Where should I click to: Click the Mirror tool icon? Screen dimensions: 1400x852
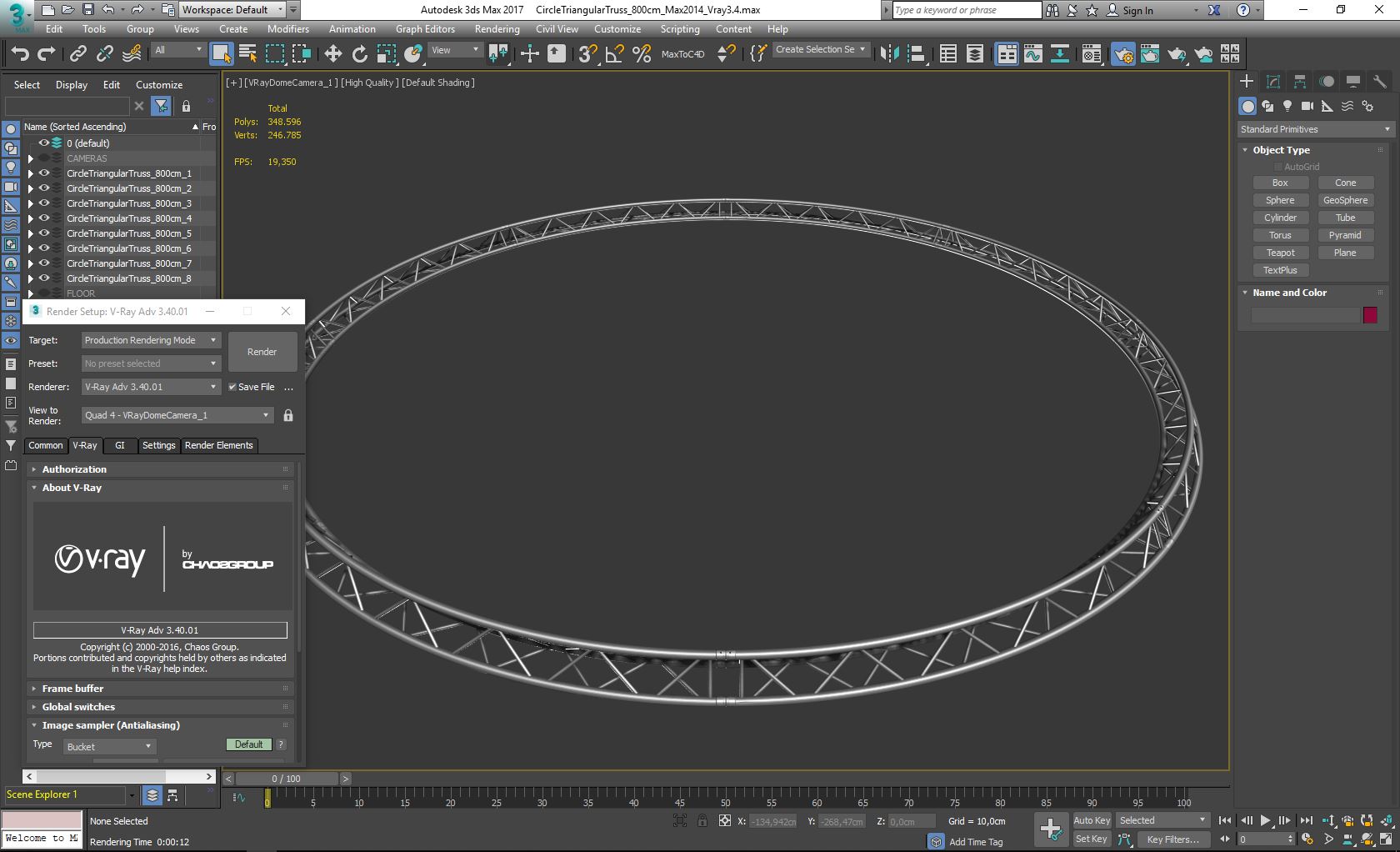pos(889,54)
